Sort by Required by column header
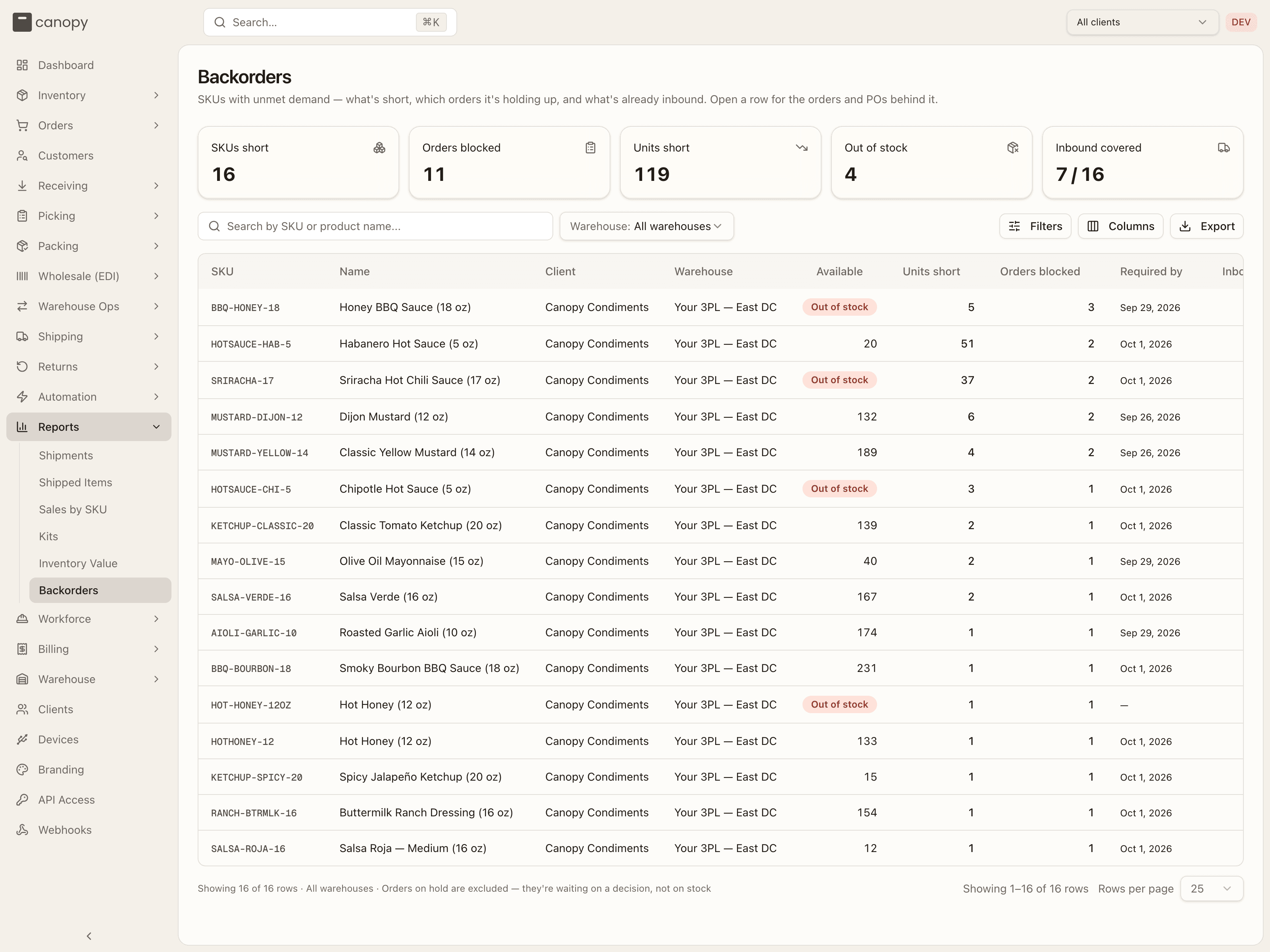This screenshot has width=1270, height=952. [x=1151, y=271]
